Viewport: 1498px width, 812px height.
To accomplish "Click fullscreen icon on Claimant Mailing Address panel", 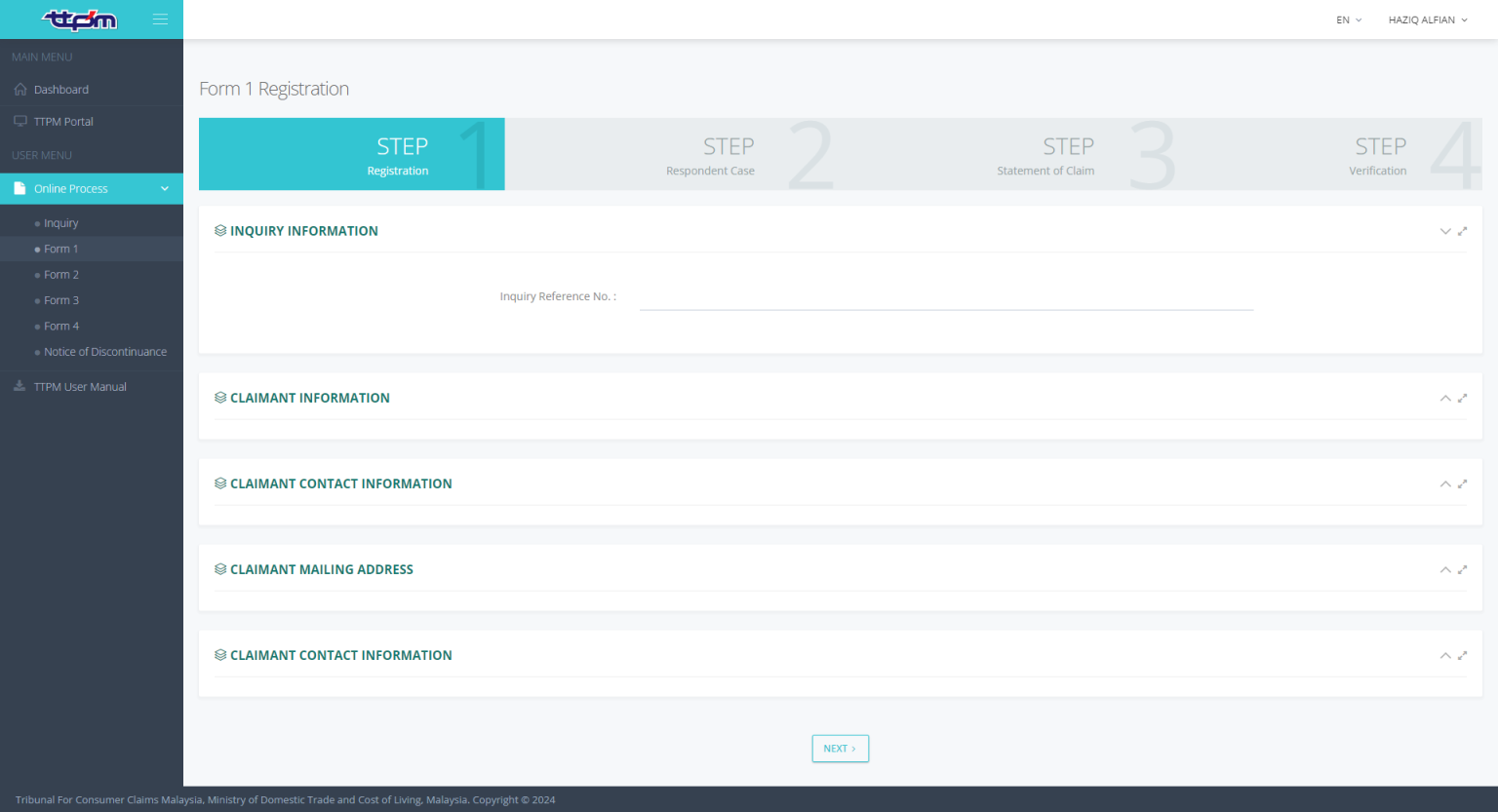I will [1462, 569].
